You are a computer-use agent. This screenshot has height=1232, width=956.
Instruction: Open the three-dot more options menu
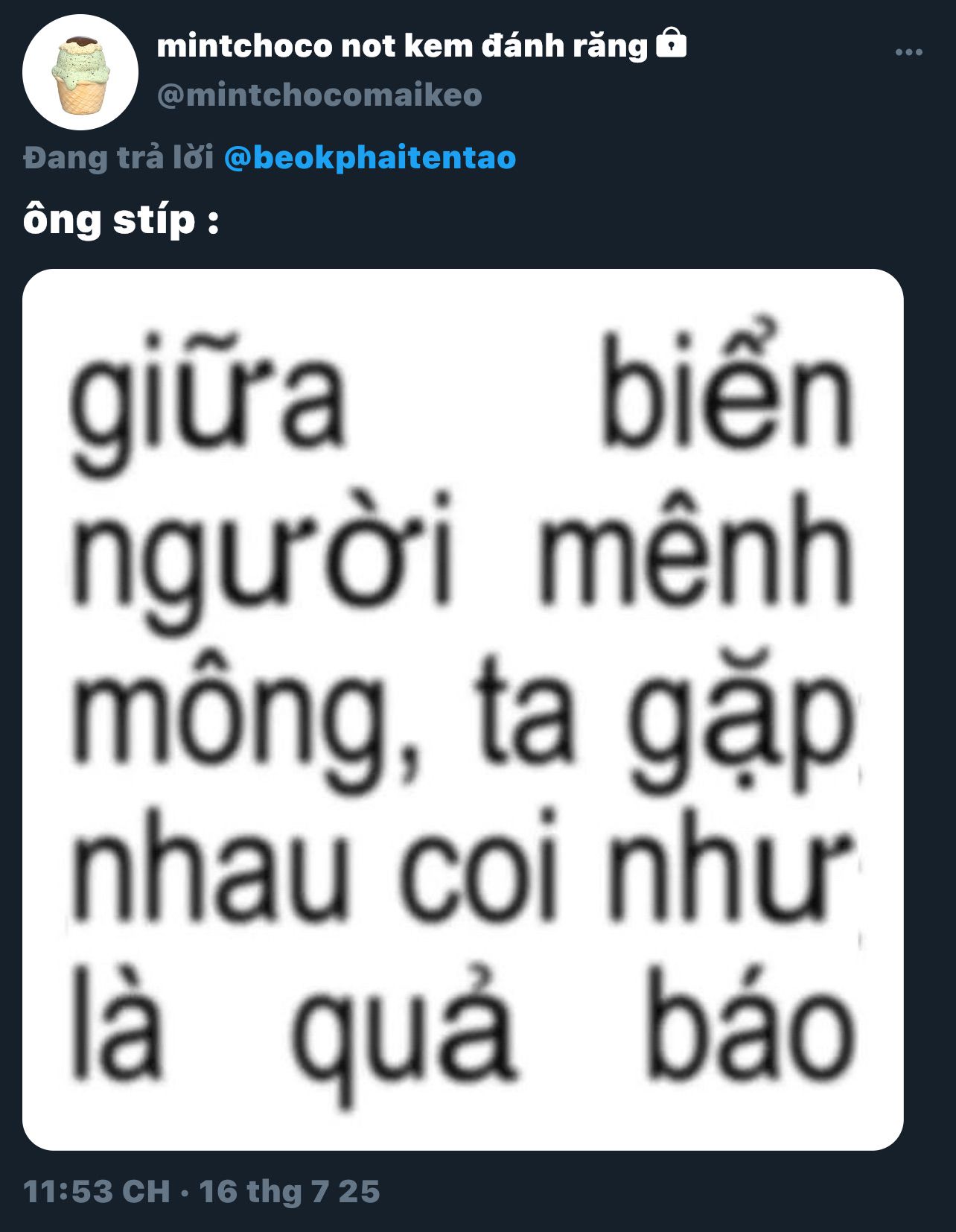click(908, 52)
